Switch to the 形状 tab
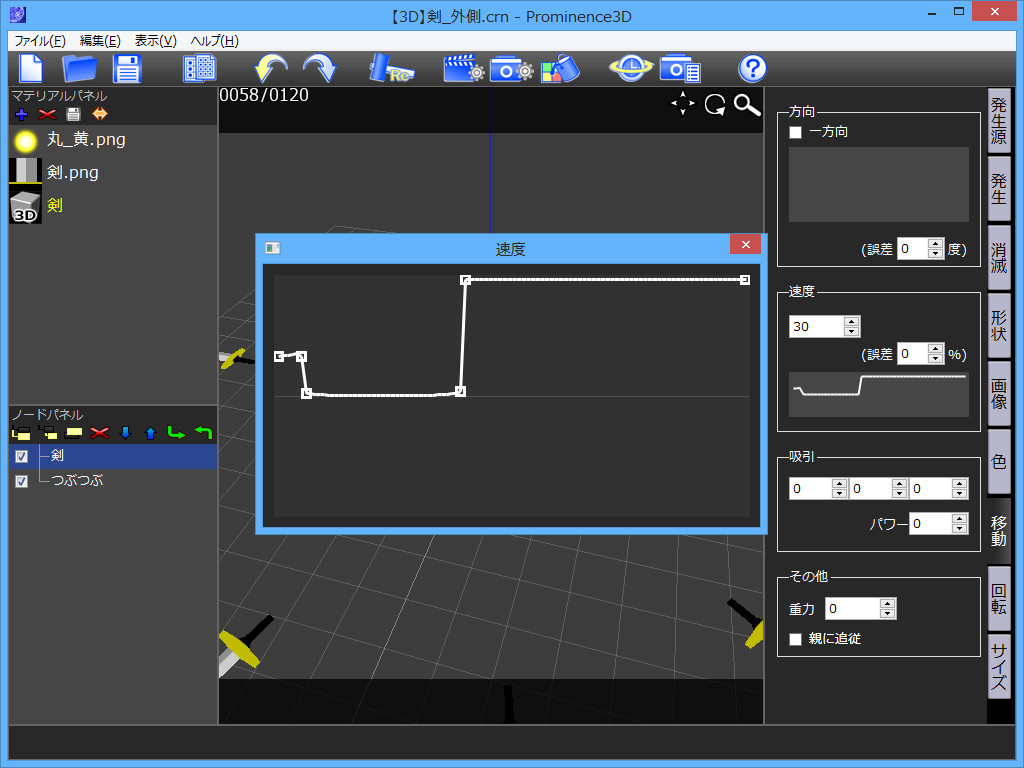Image resolution: width=1024 pixels, height=768 pixels. click(x=999, y=325)
